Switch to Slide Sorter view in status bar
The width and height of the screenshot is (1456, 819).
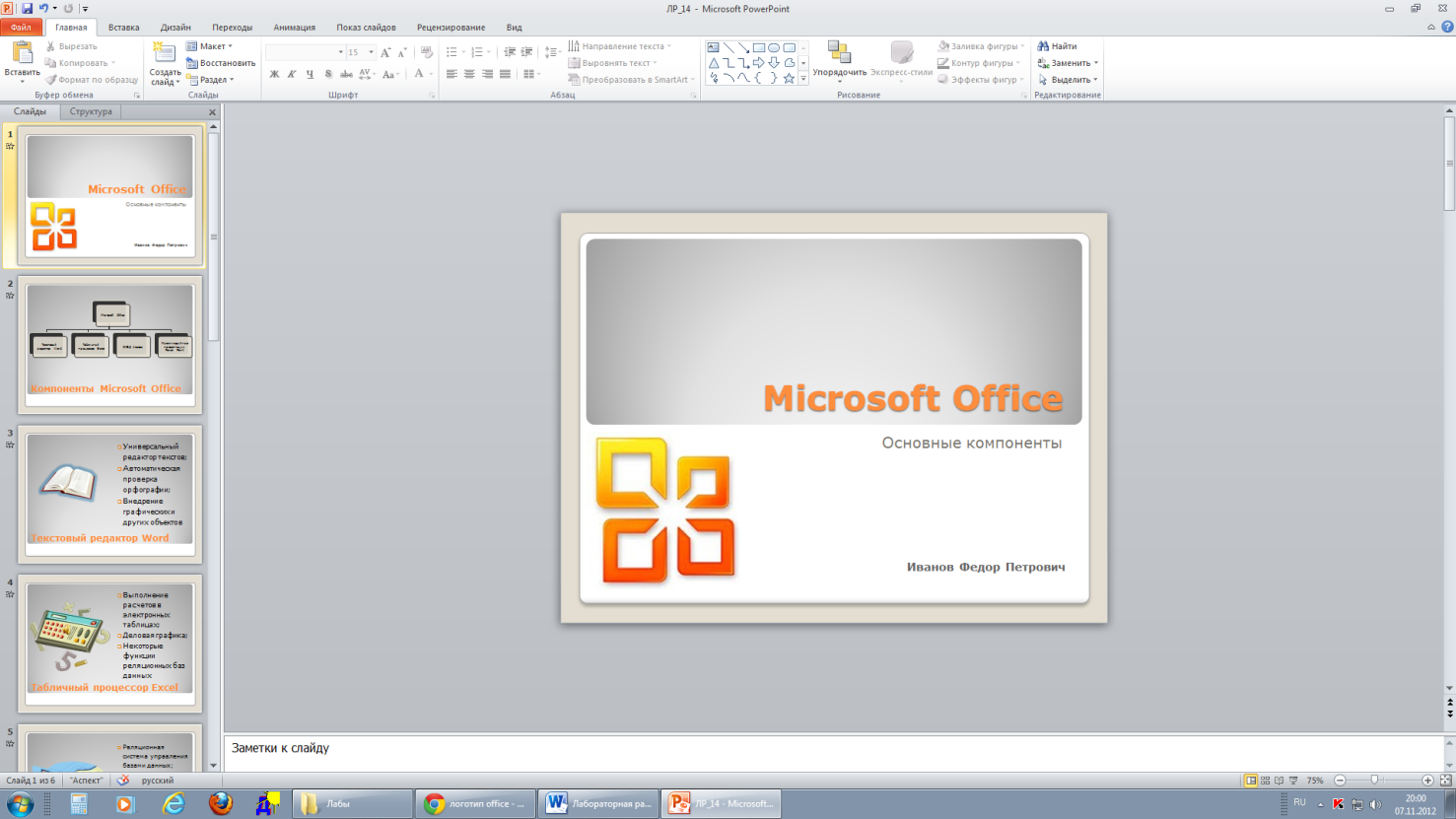1265,781
